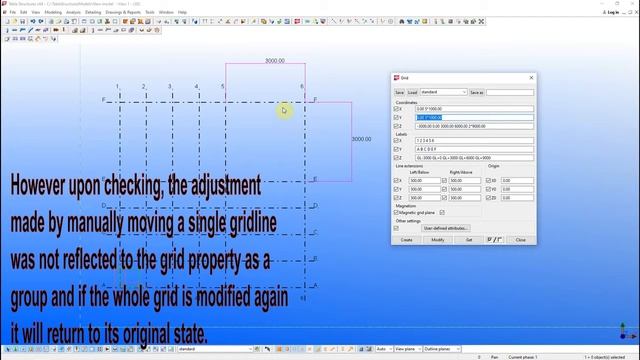640x360 pixels.
Task: Click the Coordinates Z input field
Action: pos(474,126)
